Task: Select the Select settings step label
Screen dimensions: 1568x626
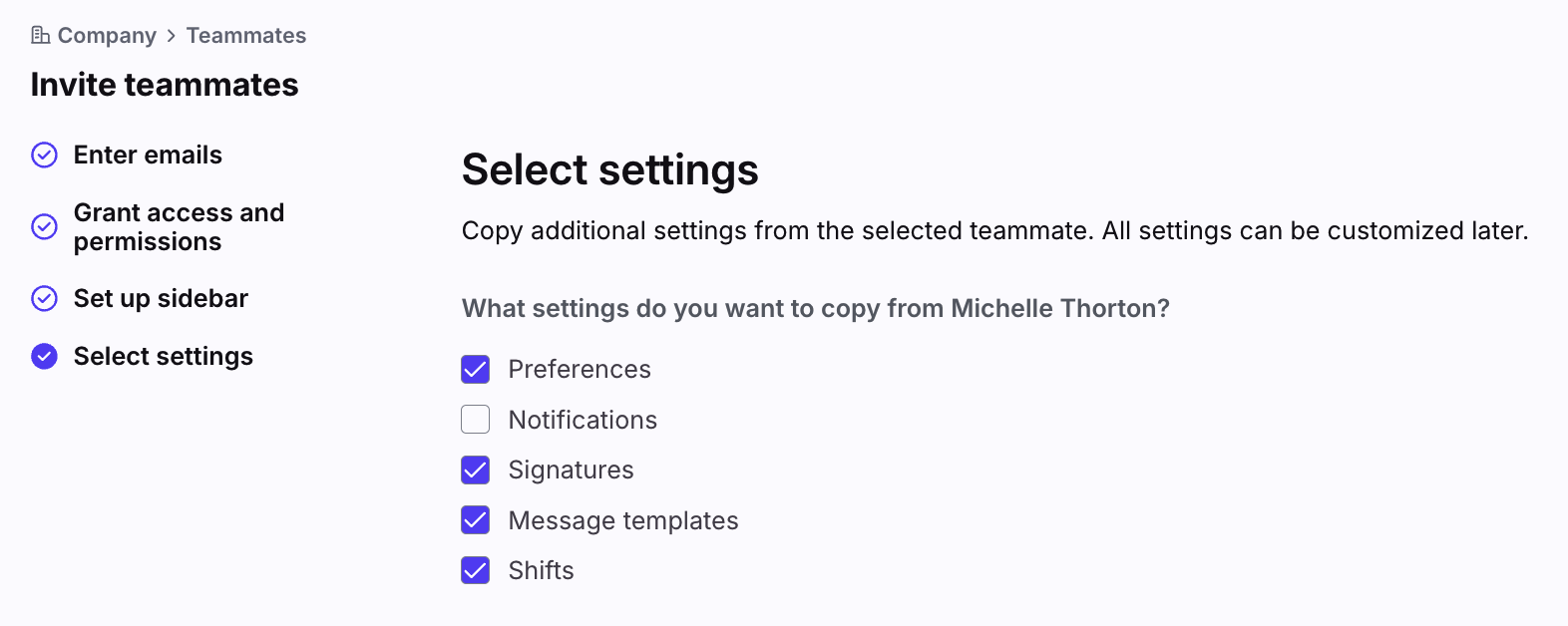Action: [164, 357]
